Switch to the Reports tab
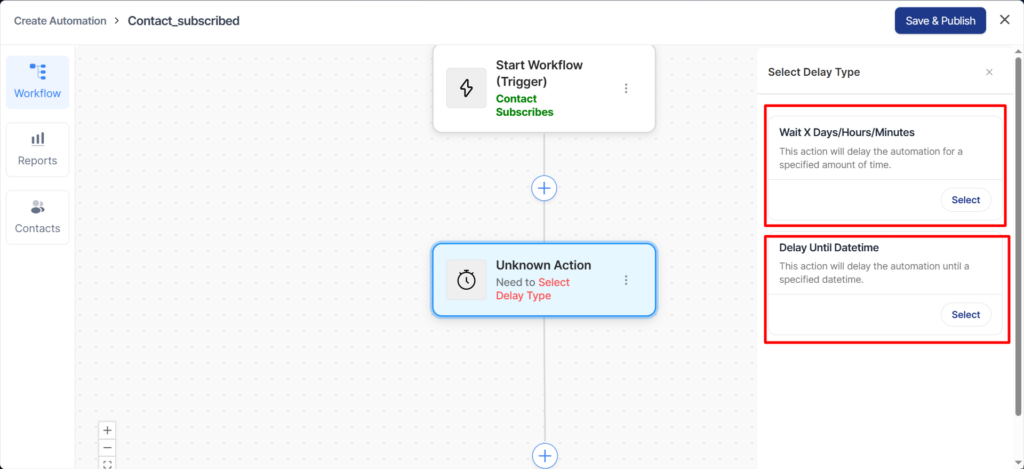This screenshot has height=469, width=1024. click(x=37, y=149)
